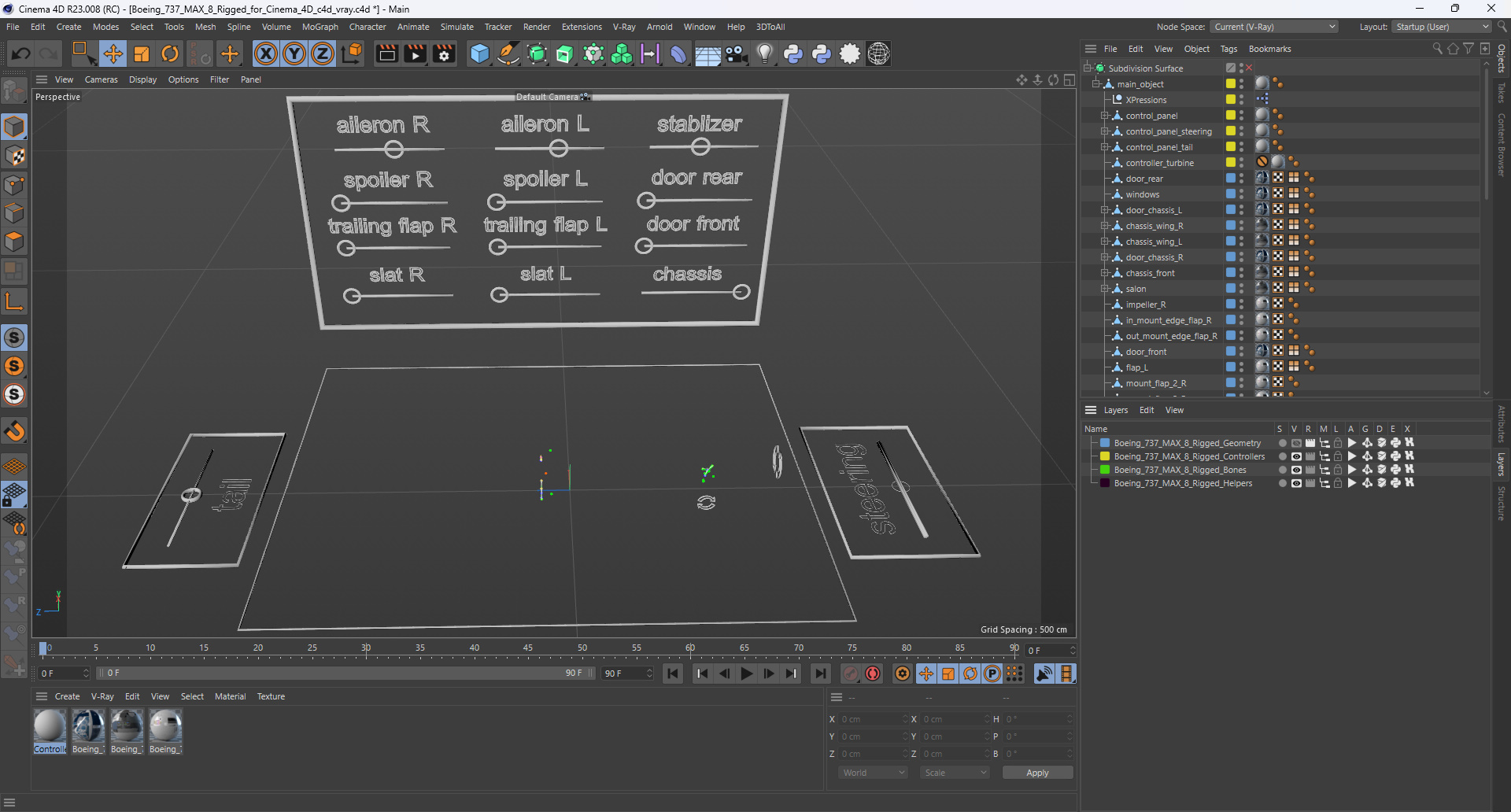Open the MoGraph menu

click(x=320, y=27)
